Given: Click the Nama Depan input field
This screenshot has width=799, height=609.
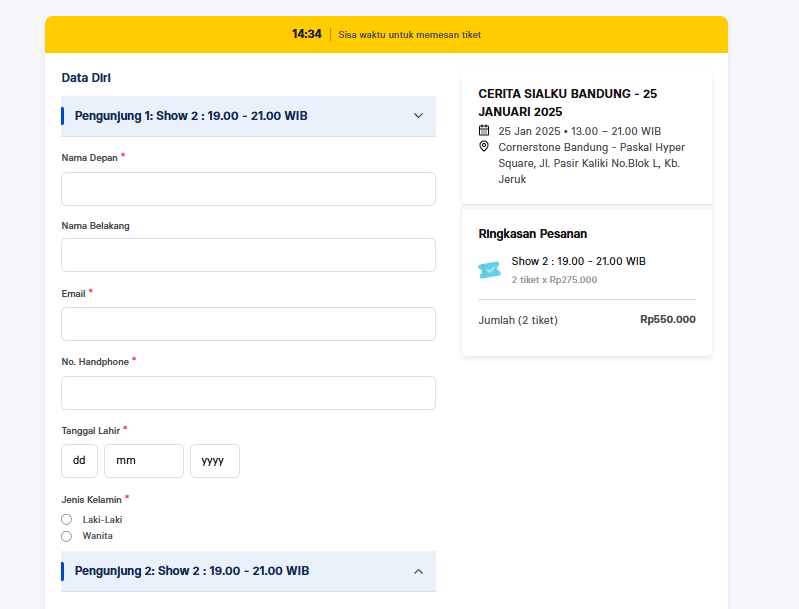Looking at the screenshot, I should (x=248, y=189).
